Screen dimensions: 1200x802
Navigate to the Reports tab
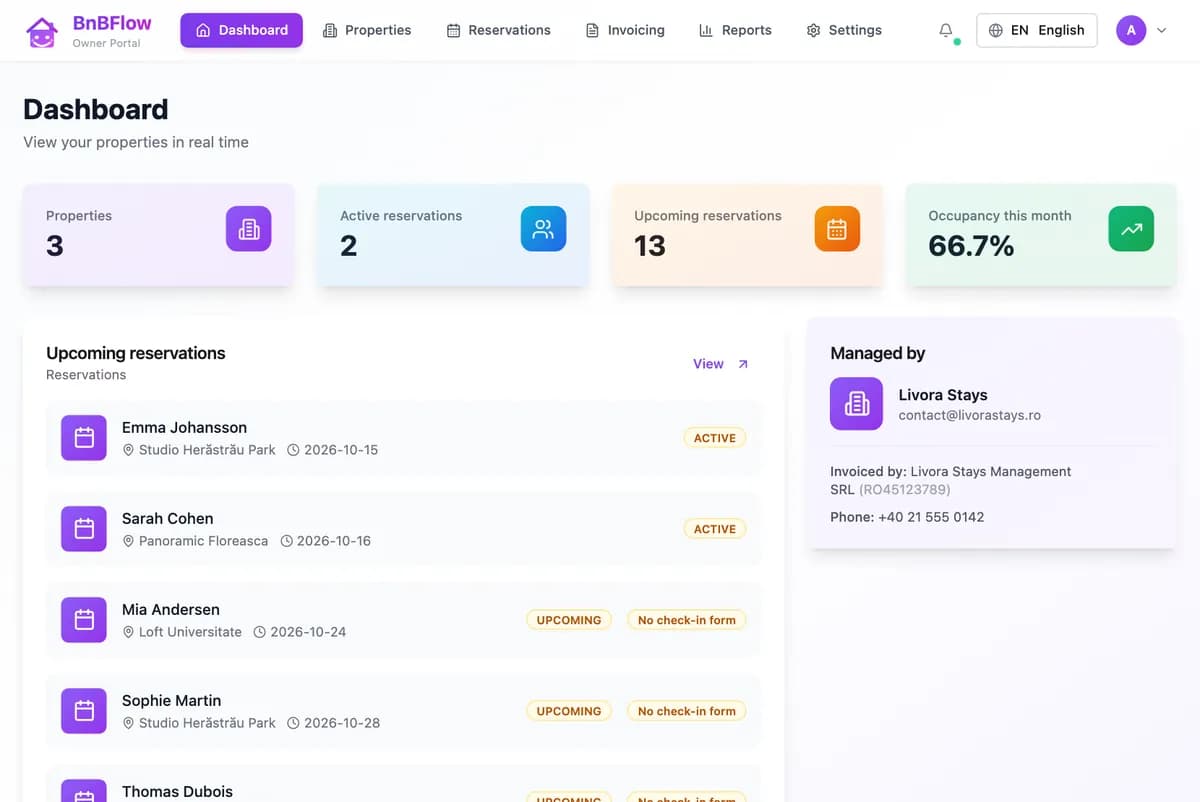point(735,30)
